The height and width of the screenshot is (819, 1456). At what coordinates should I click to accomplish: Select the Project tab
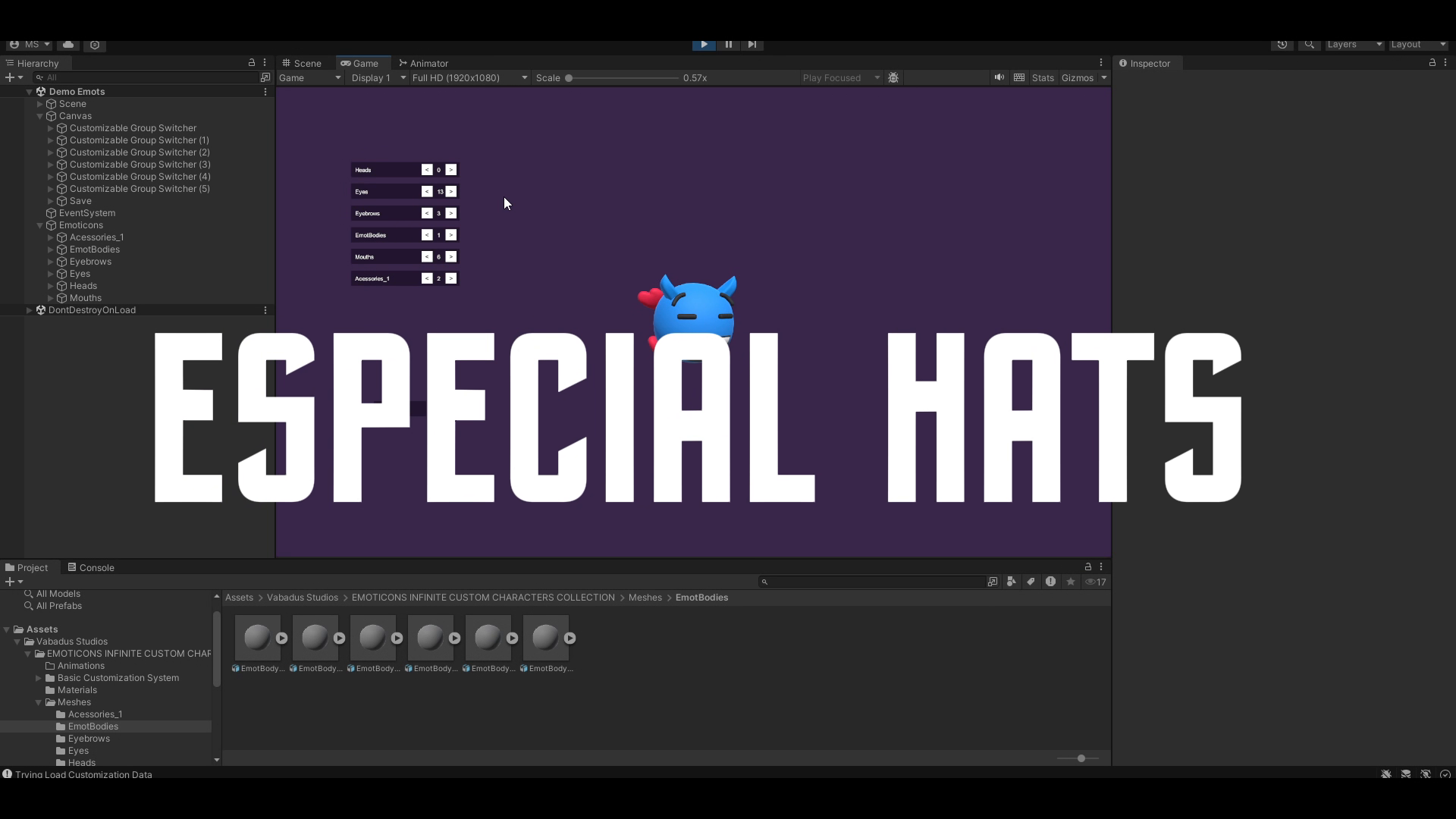coord(27,567)
